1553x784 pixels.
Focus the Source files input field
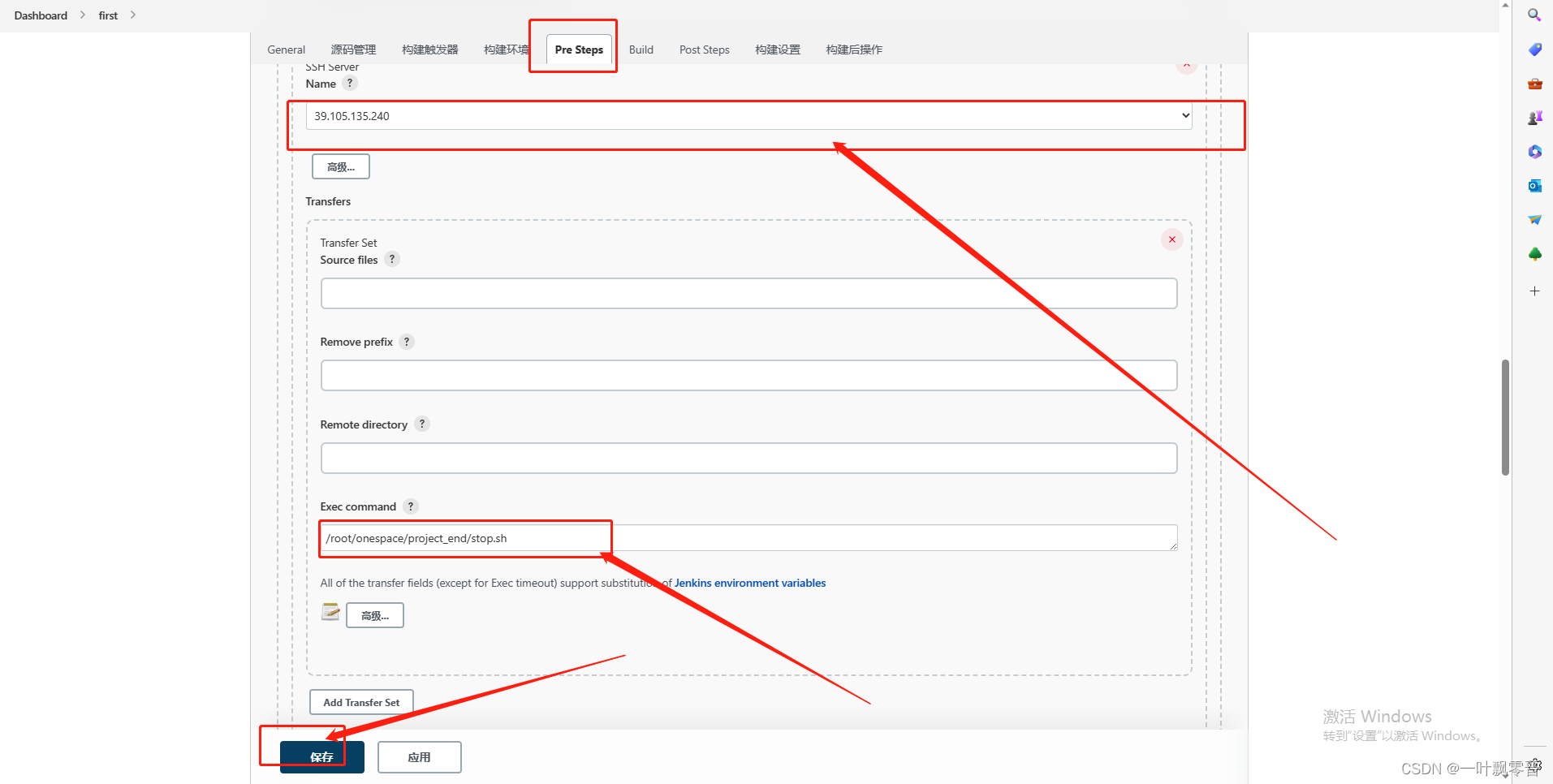pyautogui.click(x=748, y=293)
